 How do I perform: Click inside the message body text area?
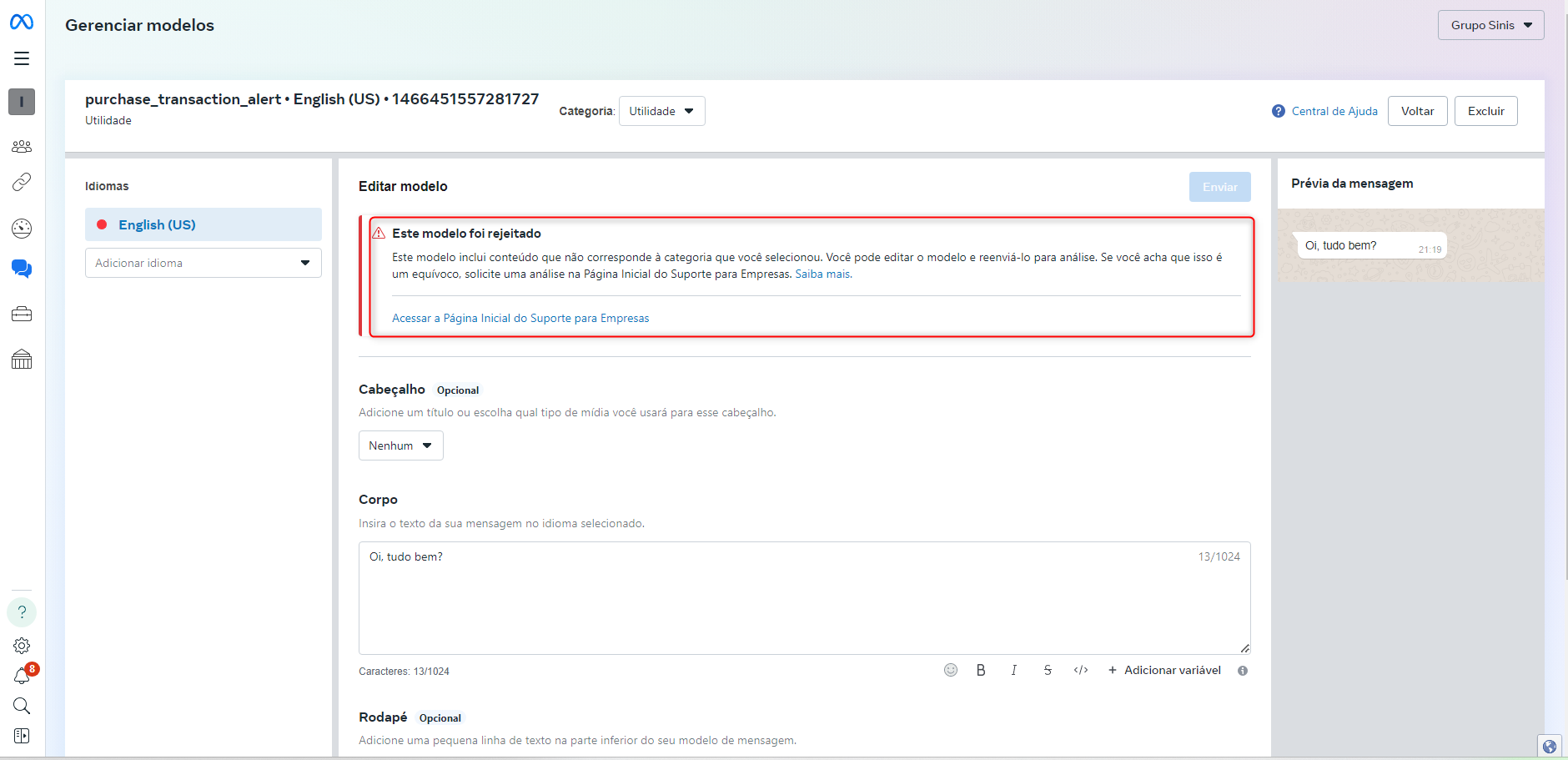point(801,596)
